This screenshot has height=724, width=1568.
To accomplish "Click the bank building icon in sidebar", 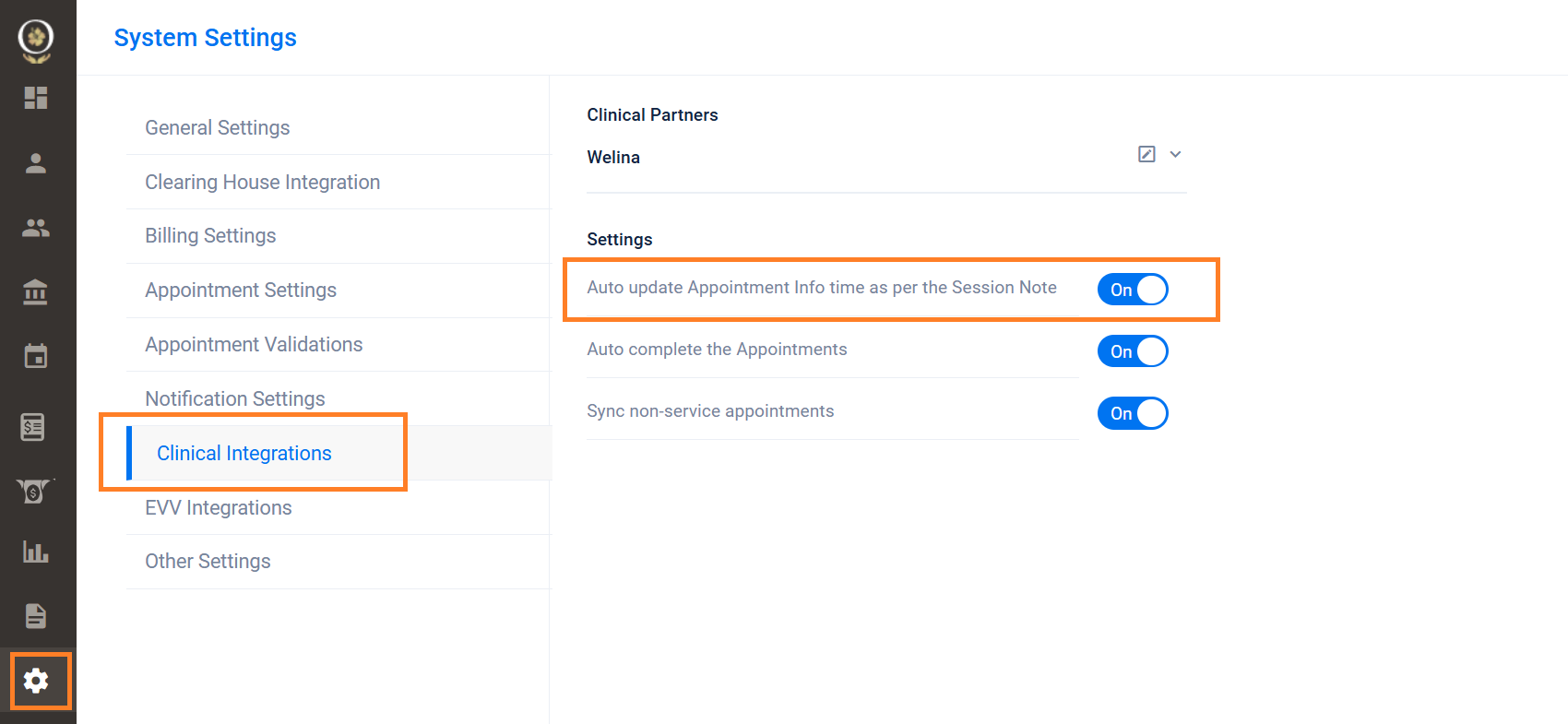I will click(x=36, y=292).
